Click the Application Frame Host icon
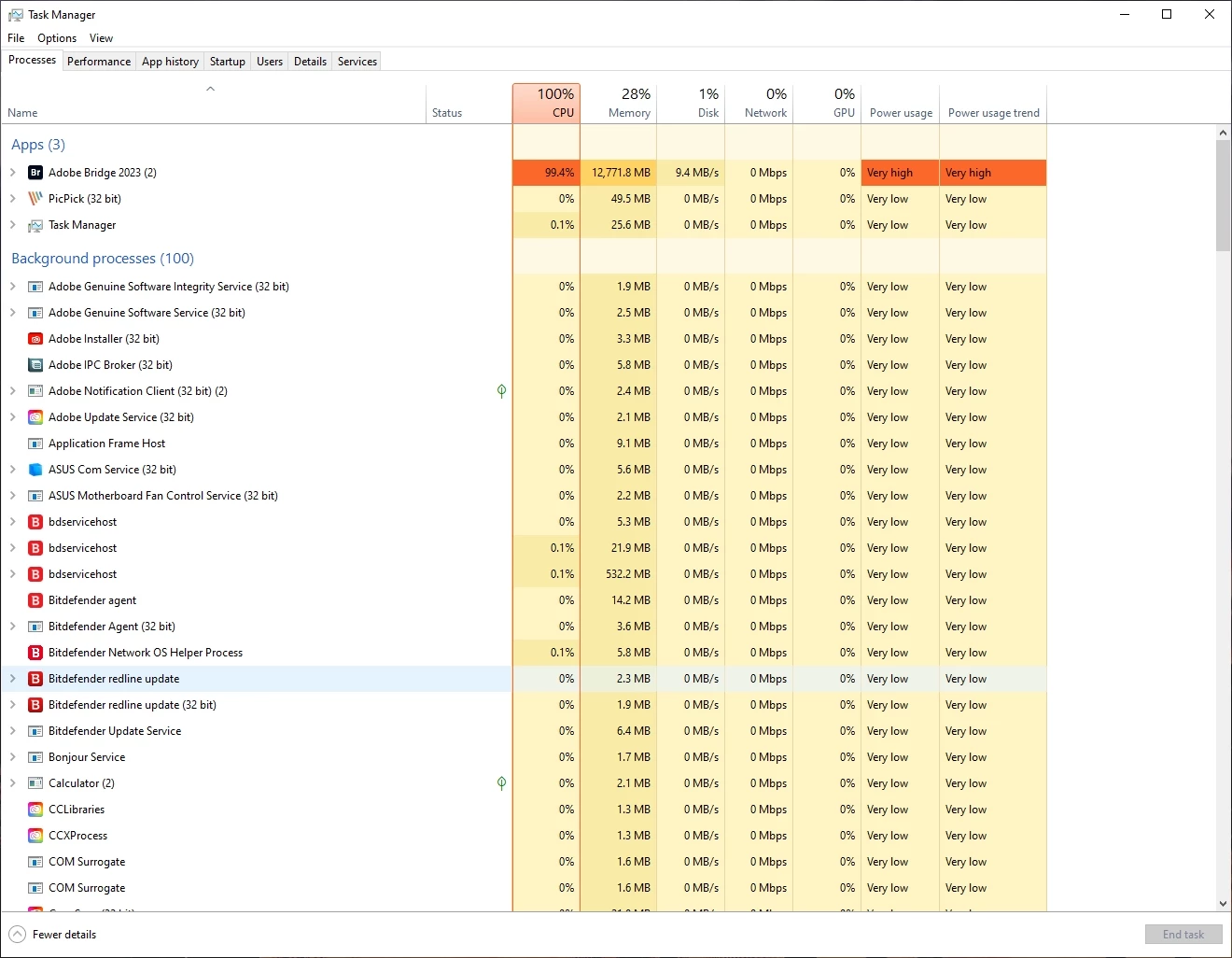The height and width of the screenshot is (958, 1232). (35, 444)
